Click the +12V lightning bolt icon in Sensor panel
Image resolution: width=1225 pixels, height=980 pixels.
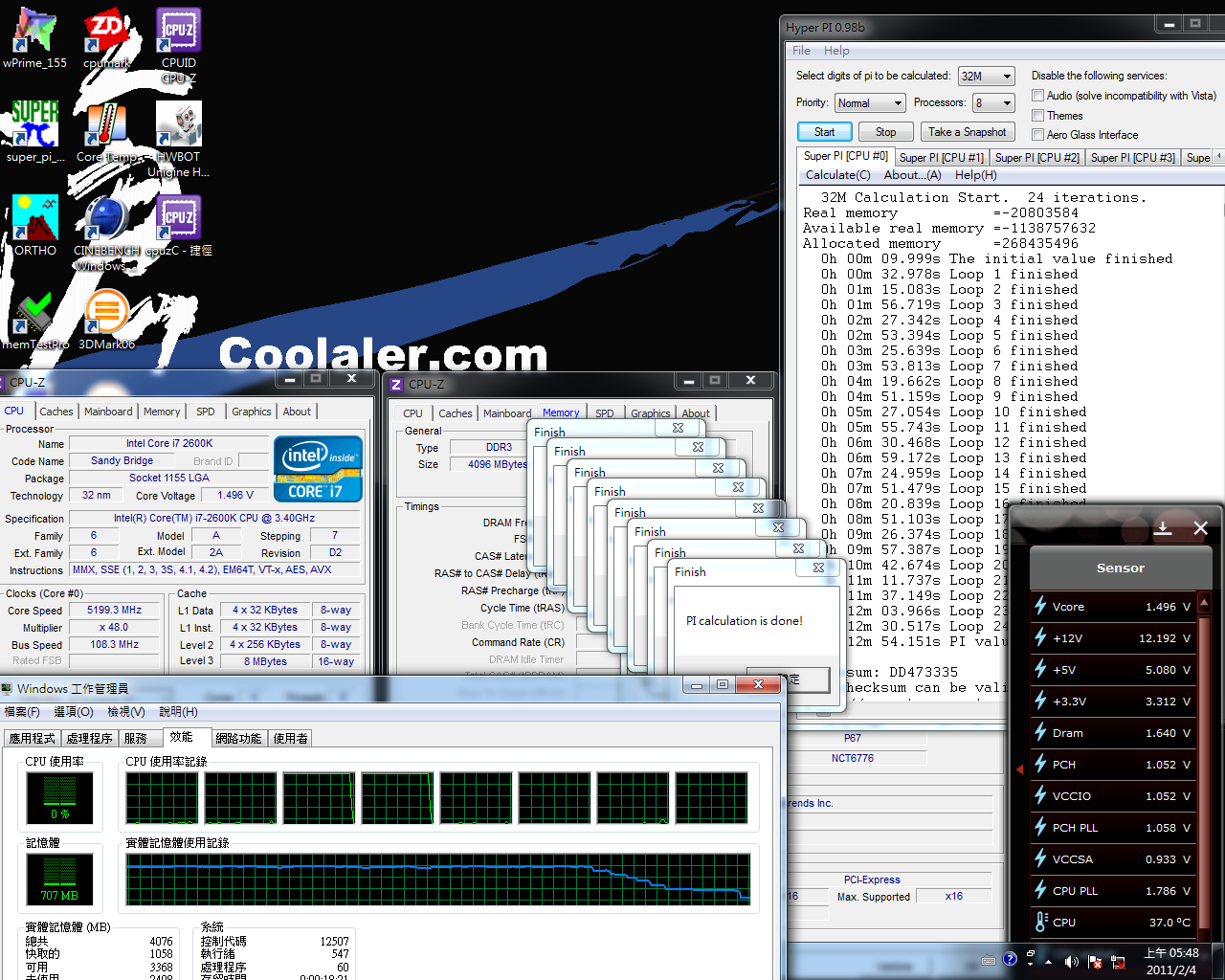coord(1040,637)
